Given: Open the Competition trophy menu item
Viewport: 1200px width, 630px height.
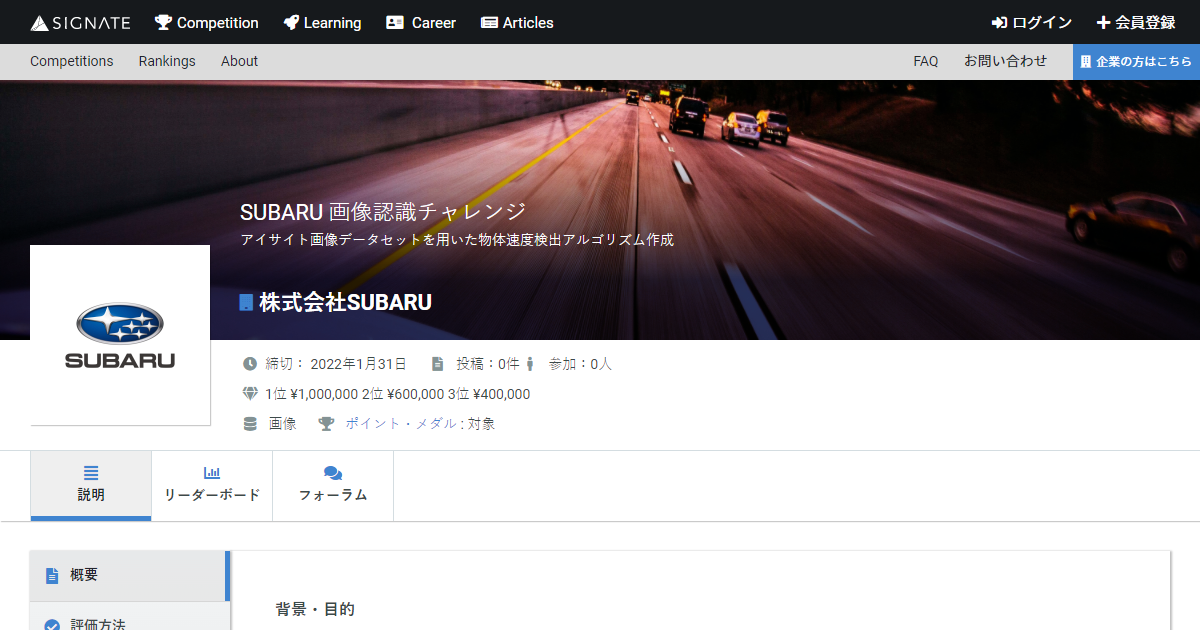Looking at the screenshot, I should pyautogui.click(x=206, y=22).
